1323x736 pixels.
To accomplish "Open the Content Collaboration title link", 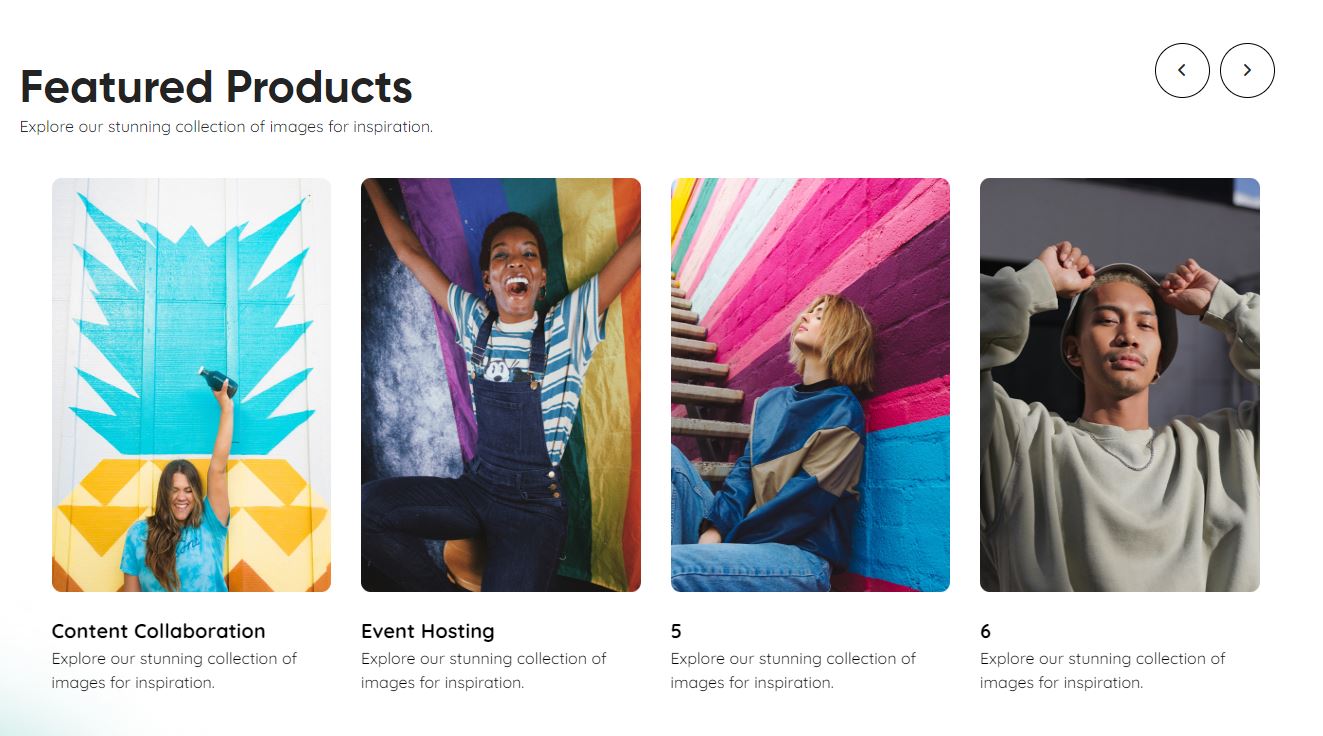I will point(159,631).
